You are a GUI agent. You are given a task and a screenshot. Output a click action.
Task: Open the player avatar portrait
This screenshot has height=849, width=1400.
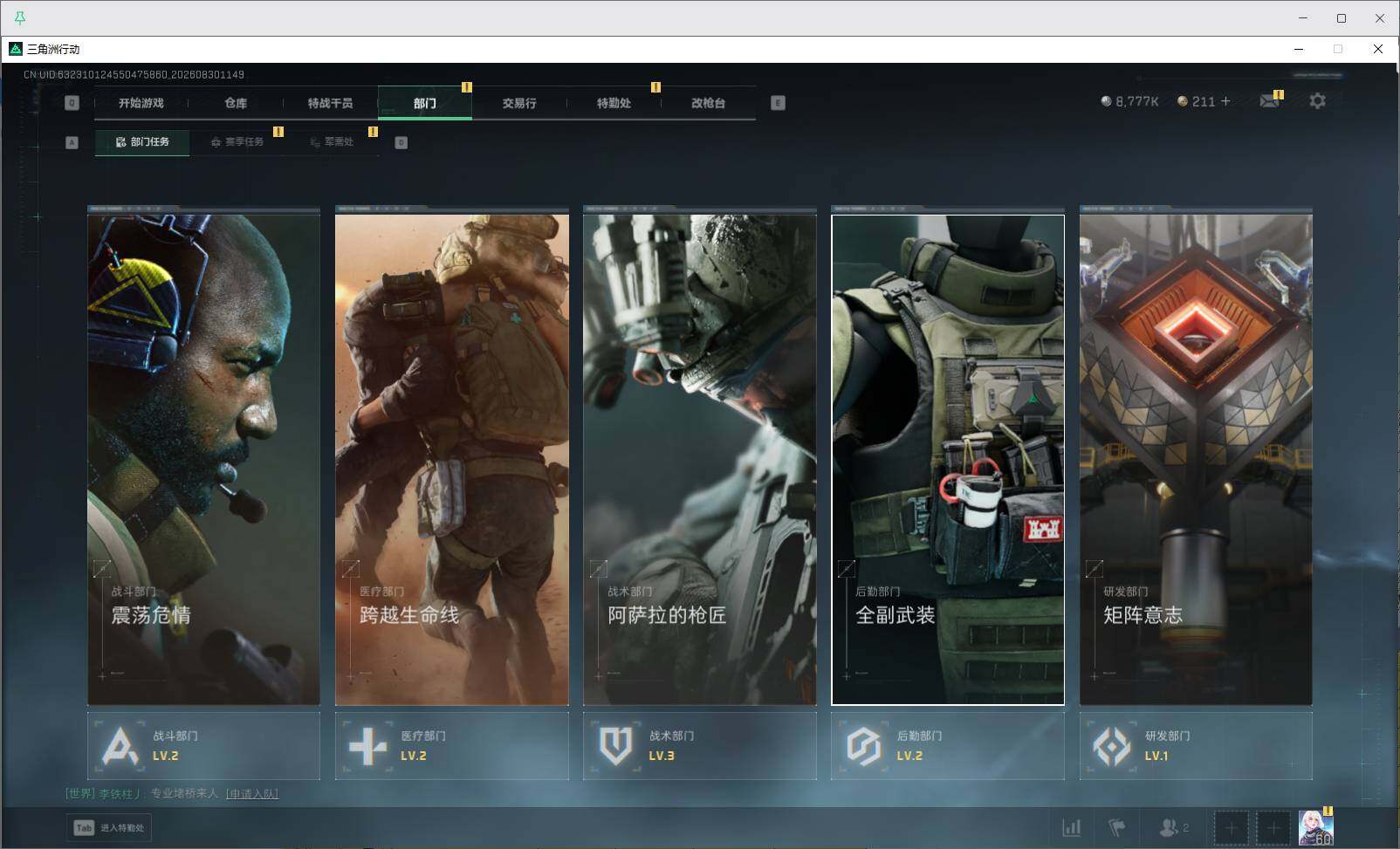pyautogui.click(x=1315, y=827)
